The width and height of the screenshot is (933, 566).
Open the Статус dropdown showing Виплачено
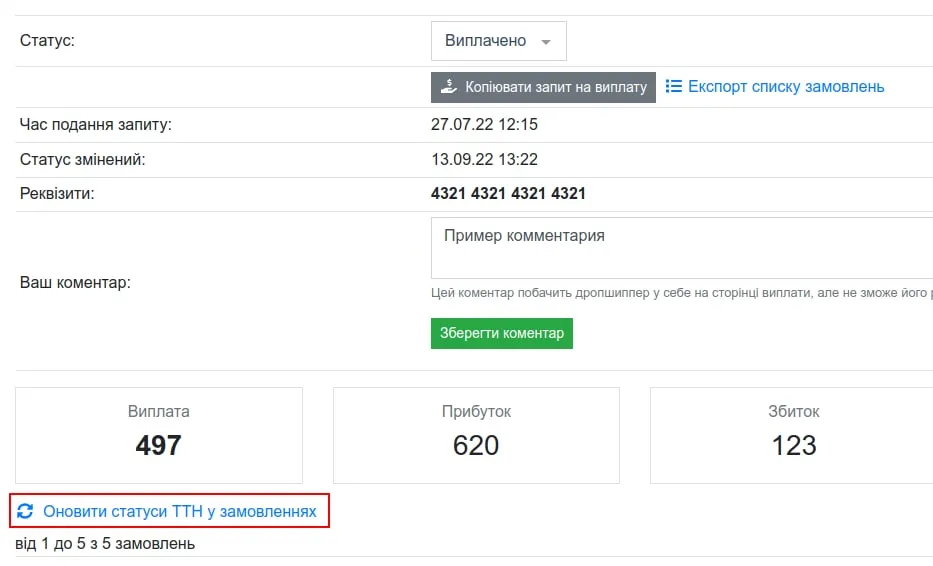point(499,41)
